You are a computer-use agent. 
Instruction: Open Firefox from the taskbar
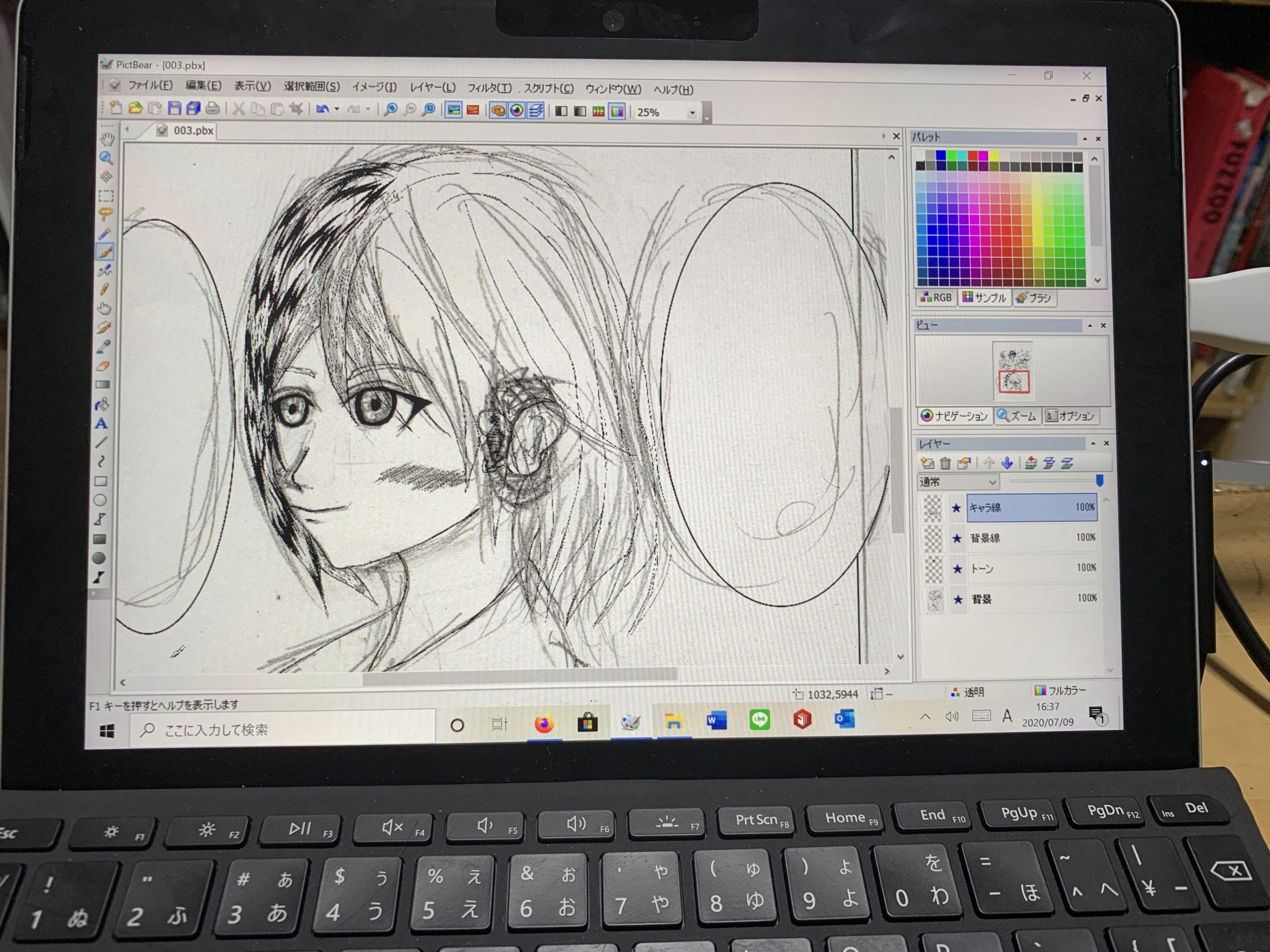point(544,723)
